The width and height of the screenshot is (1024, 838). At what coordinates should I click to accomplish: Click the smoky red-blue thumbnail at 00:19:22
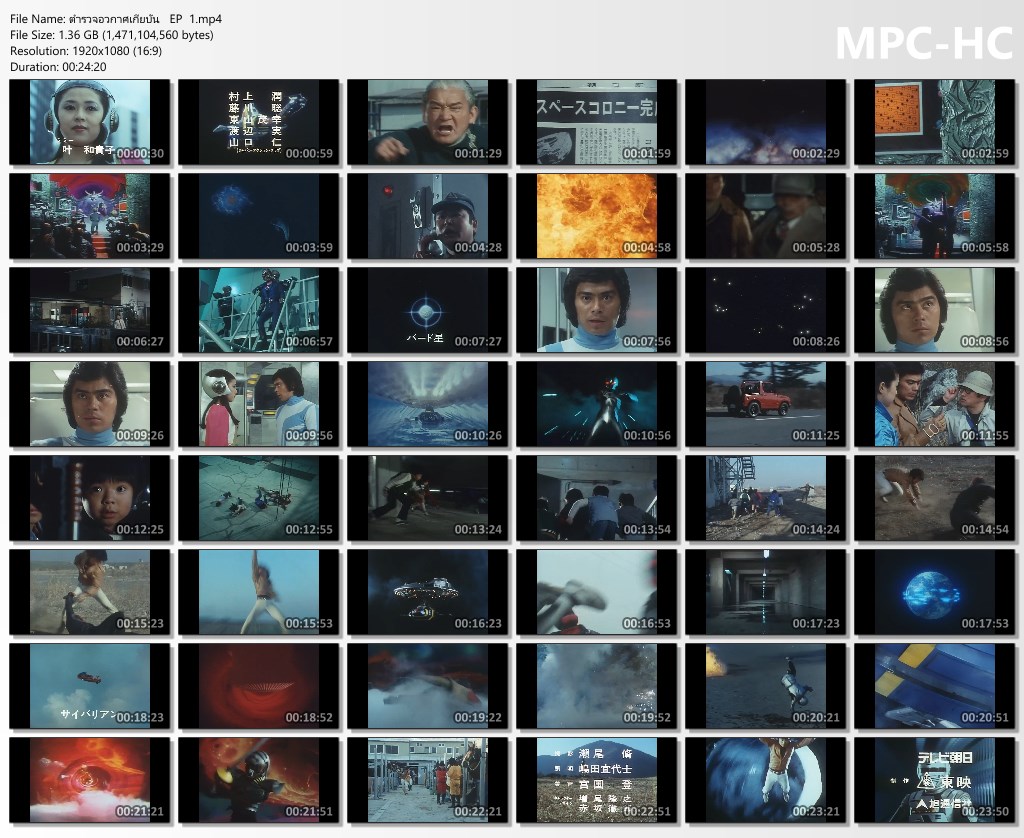[x=428, y=686]
